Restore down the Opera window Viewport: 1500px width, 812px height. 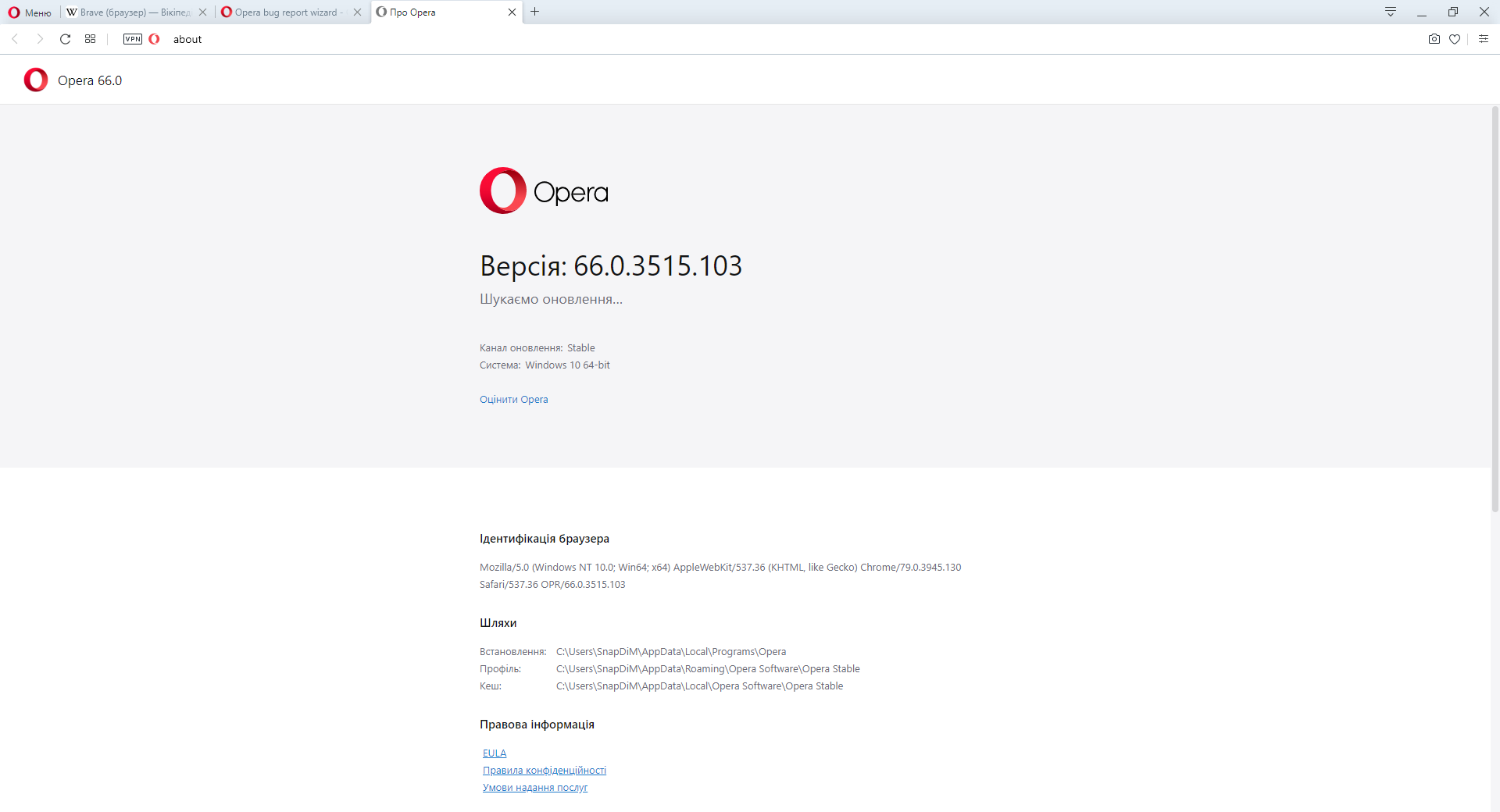pyautogui.click(x=1453, y=12)
